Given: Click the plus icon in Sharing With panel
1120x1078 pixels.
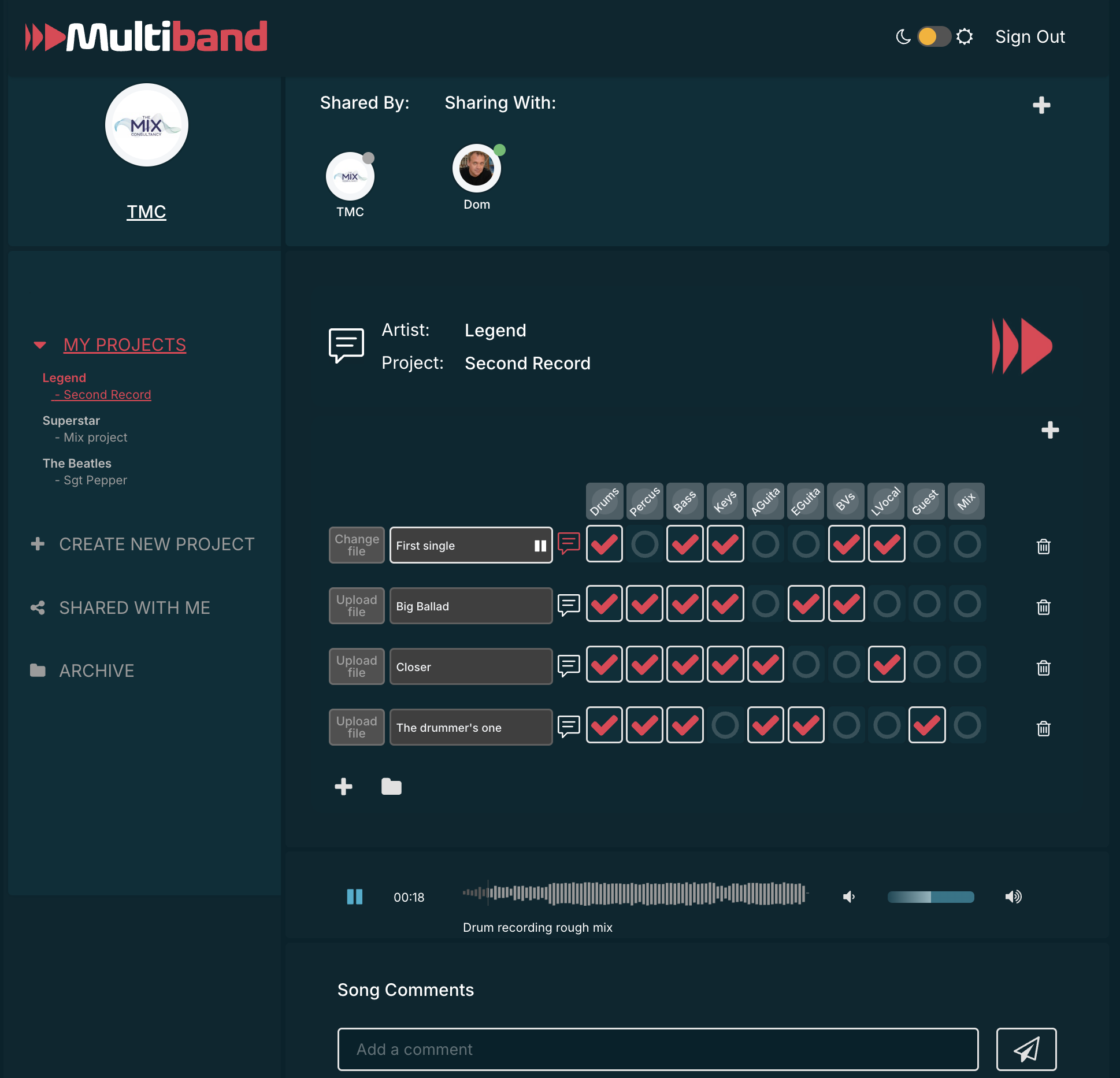Looking at the screenshot, I should tap(1041, 105).
